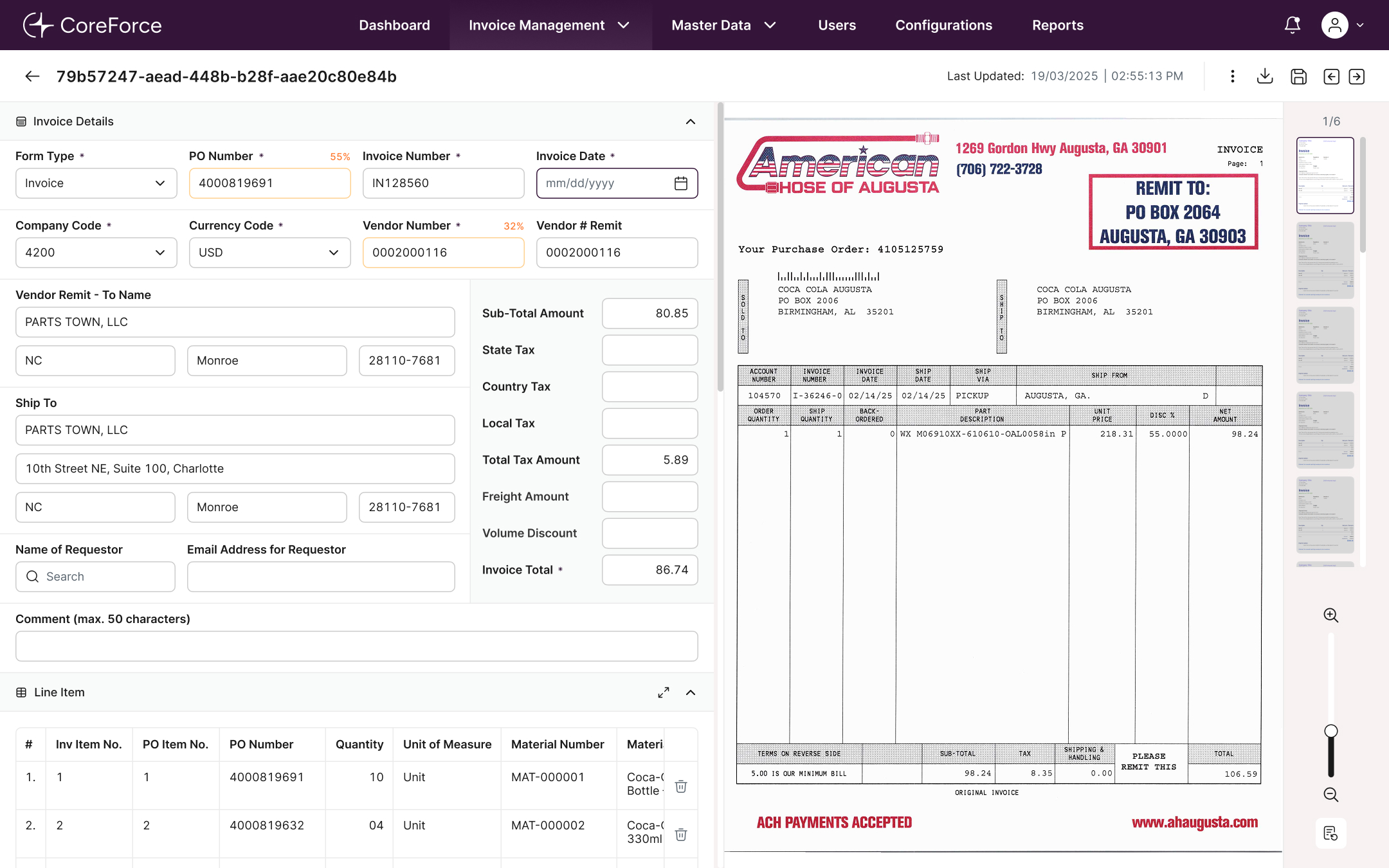
Task: Select the second page thumbnail
Action: point(1325,260)
